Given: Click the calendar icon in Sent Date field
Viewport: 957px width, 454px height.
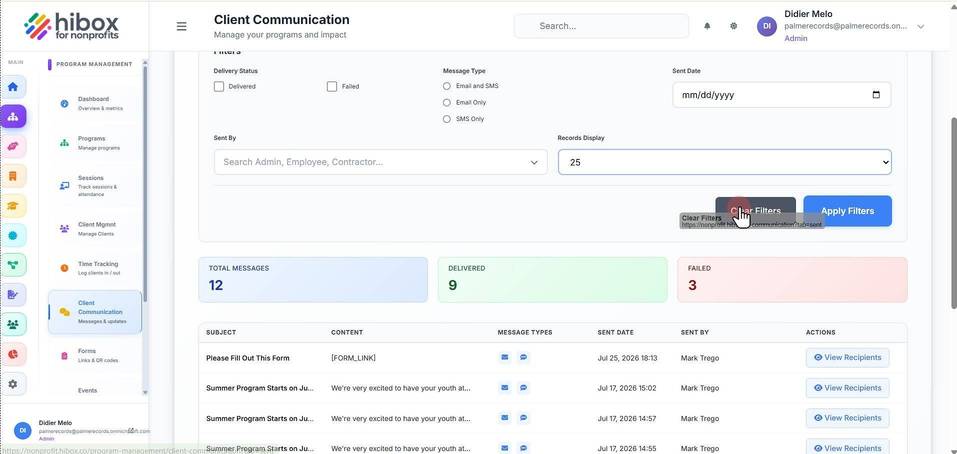Looking at the screenshot, I should (x=876, y=95).
